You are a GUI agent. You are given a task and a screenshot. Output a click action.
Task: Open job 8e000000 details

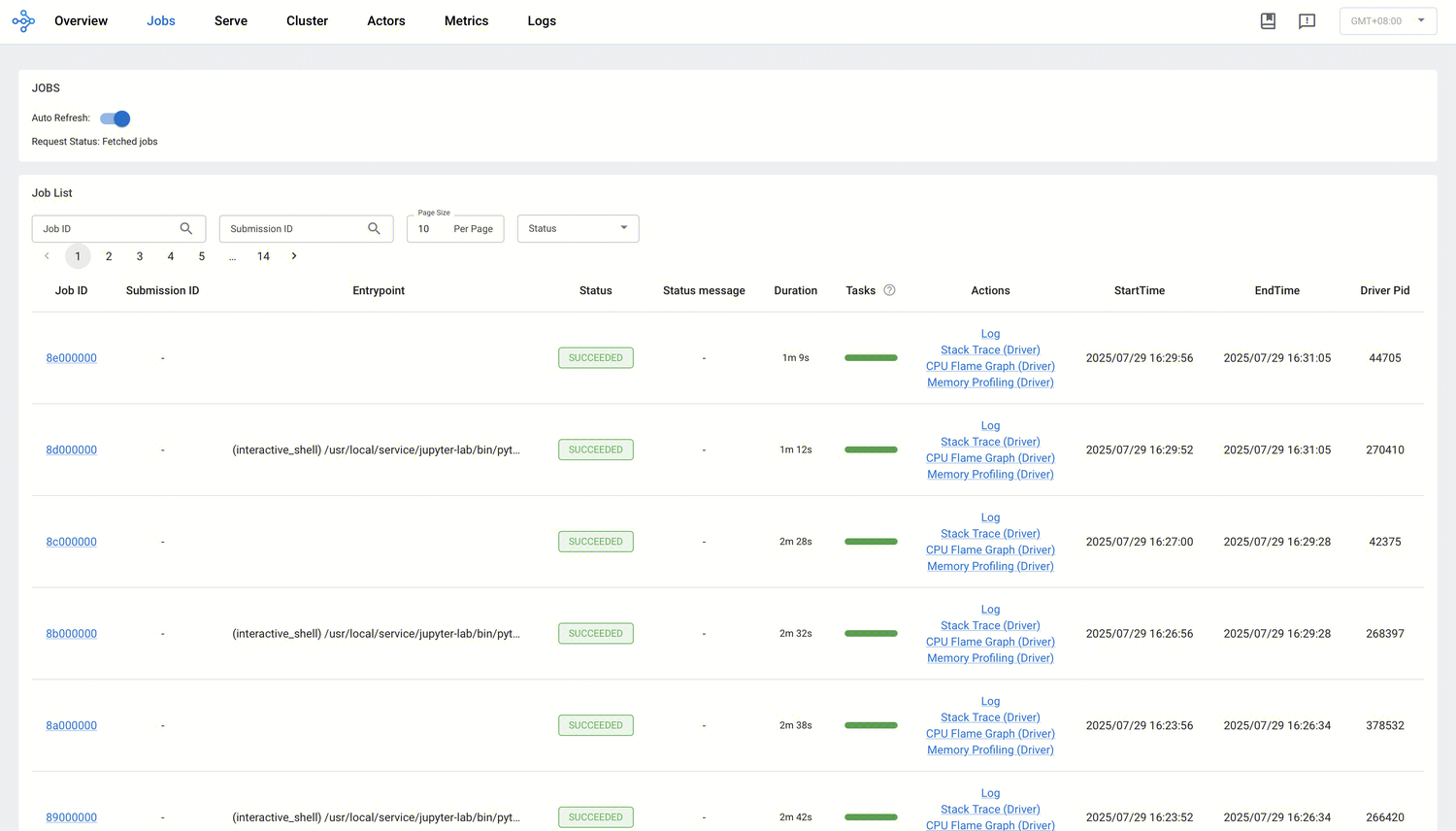click(x=71, y=358)
